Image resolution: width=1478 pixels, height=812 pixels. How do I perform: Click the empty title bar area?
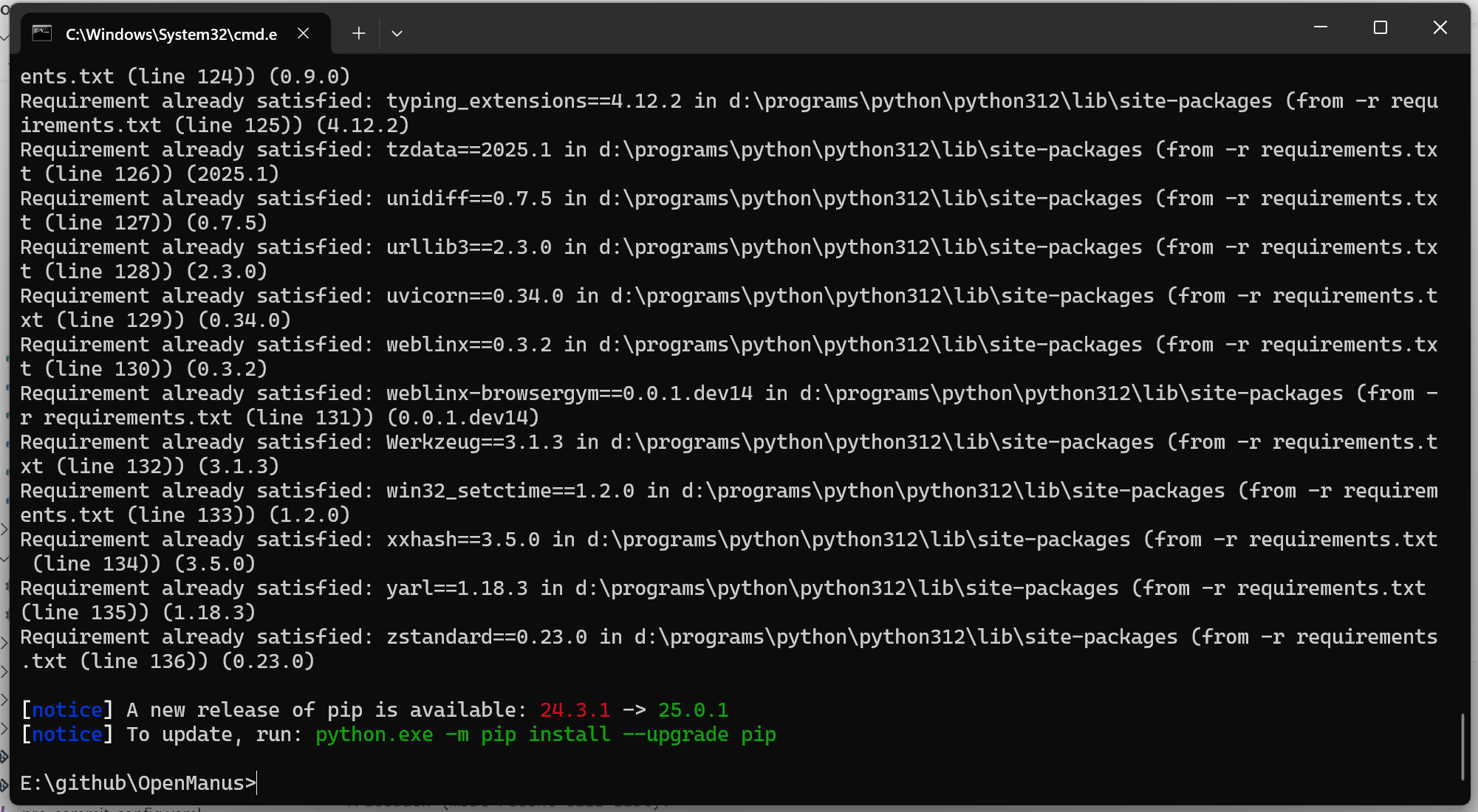tap(849, 30)
